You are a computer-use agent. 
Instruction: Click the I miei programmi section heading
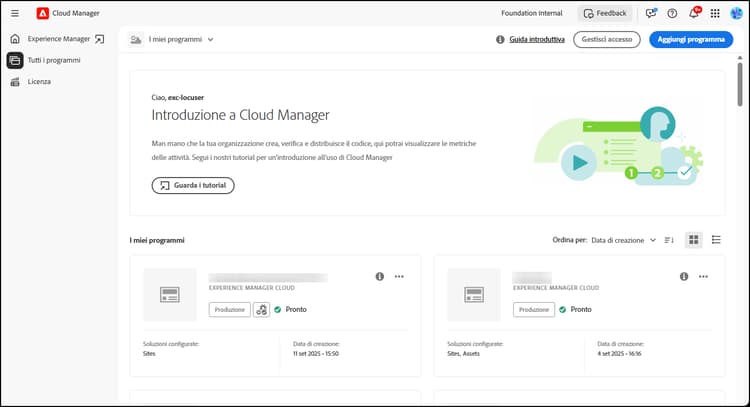pos(157,240)
